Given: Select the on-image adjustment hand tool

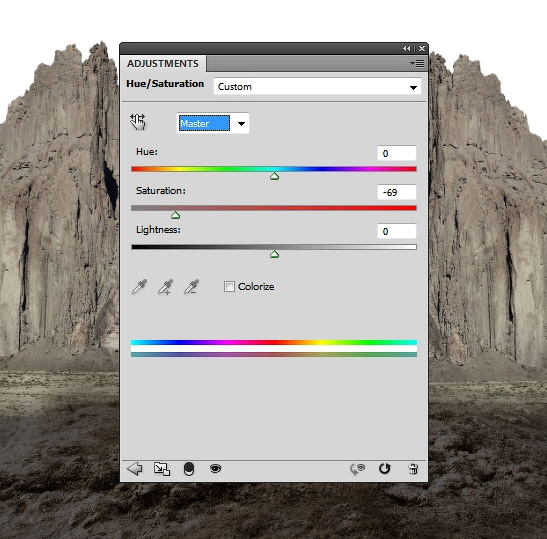Looking at the screenshot, I should [138, 122].
